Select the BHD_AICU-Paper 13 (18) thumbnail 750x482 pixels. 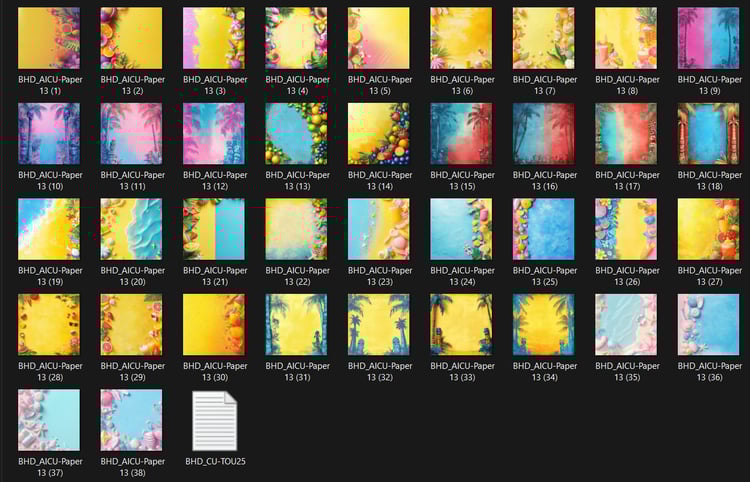coord(708,134)
